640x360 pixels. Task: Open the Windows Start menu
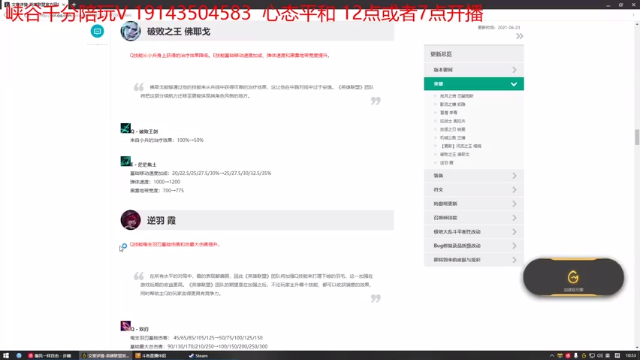coord(6,356)
